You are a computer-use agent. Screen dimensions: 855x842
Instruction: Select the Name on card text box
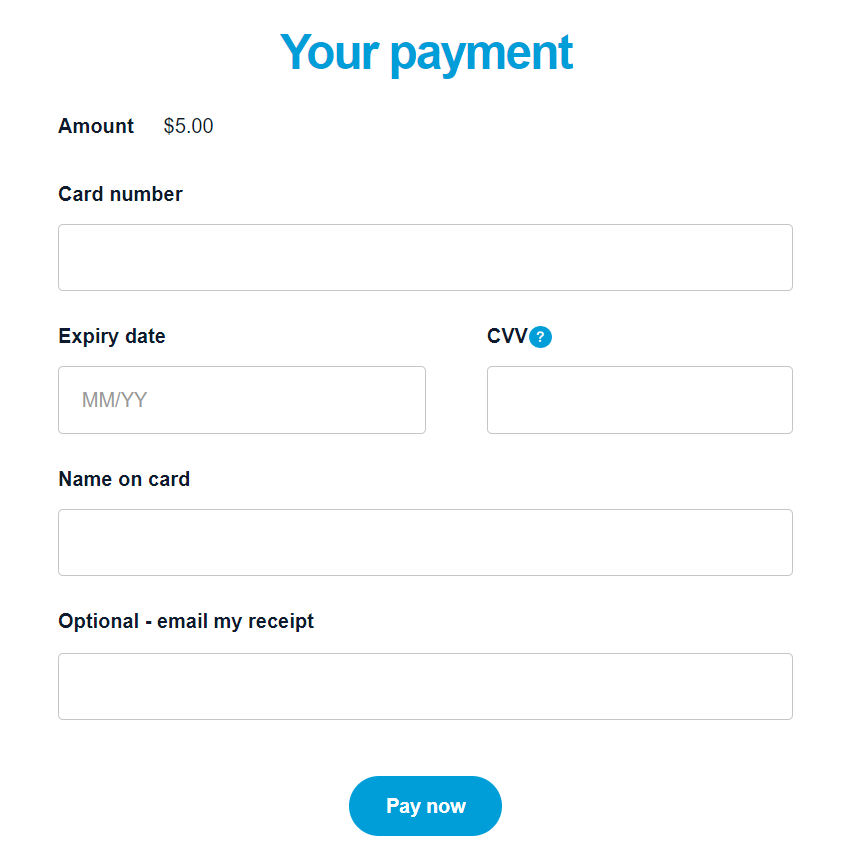coord(425,542)
